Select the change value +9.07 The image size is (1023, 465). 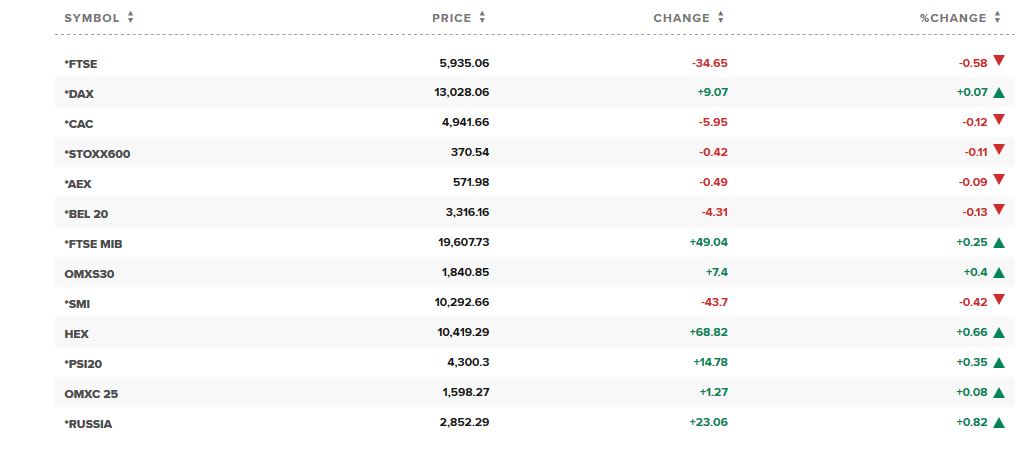(x=712, y=93)
